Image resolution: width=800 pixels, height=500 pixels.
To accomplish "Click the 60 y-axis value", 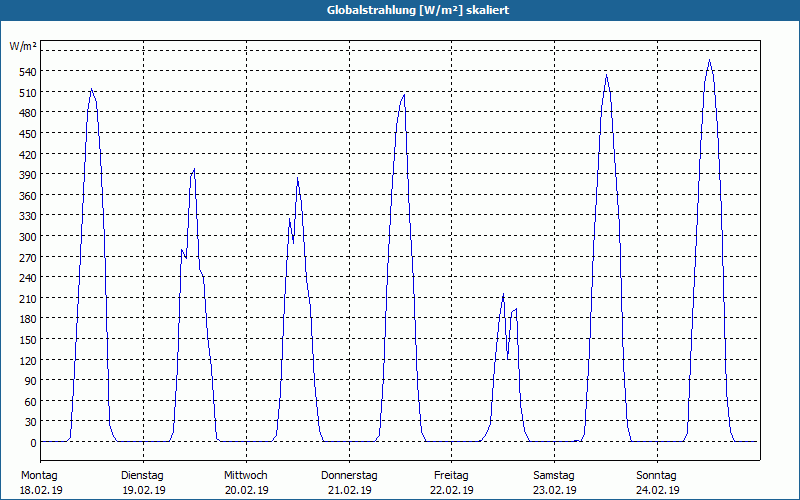I will point(31,402).
